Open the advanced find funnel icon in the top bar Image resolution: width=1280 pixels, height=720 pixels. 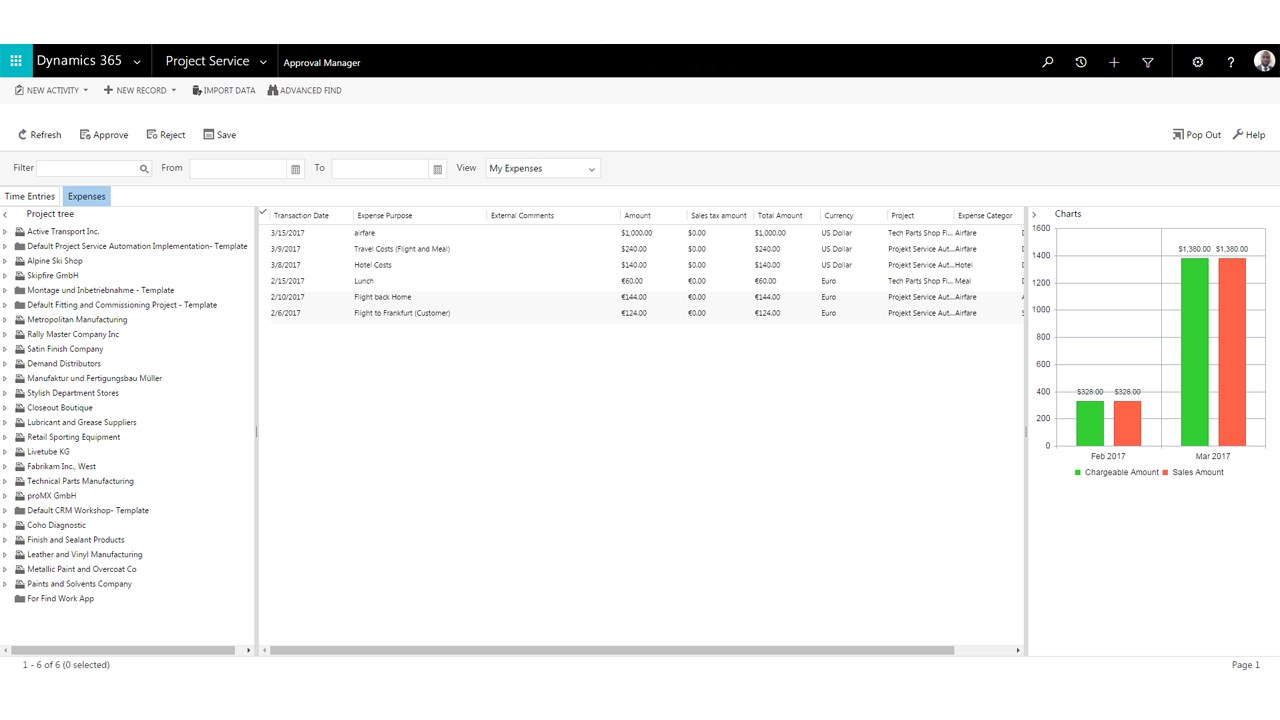[x=1148, y=62]
